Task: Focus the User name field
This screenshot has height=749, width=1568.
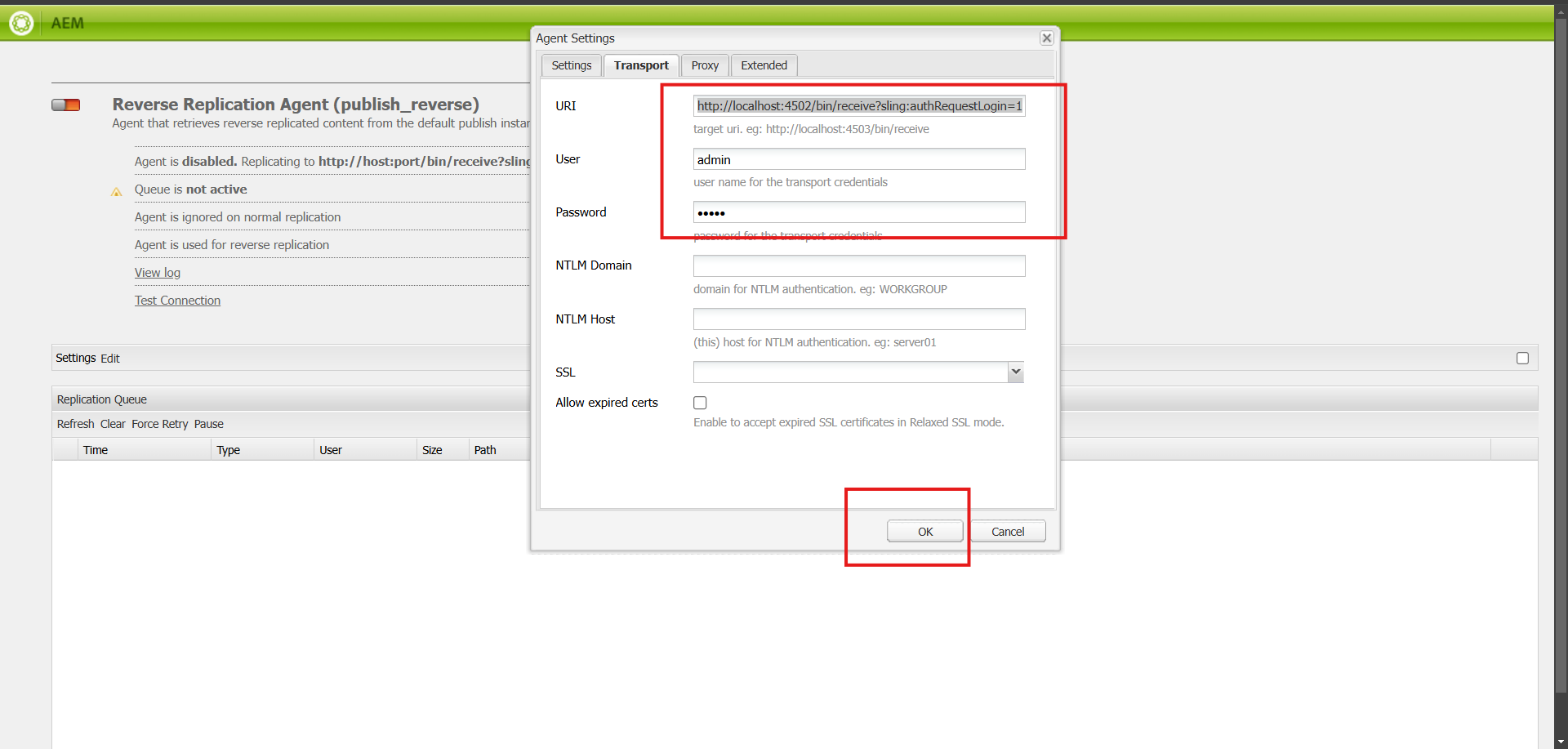Action: coord(858,159)
